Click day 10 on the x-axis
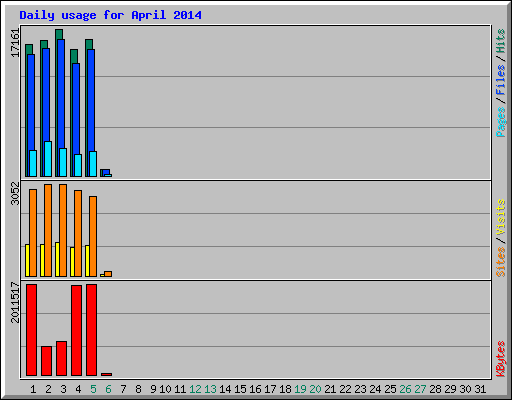Viewport: 512px width, 400px height. [165, 389]
